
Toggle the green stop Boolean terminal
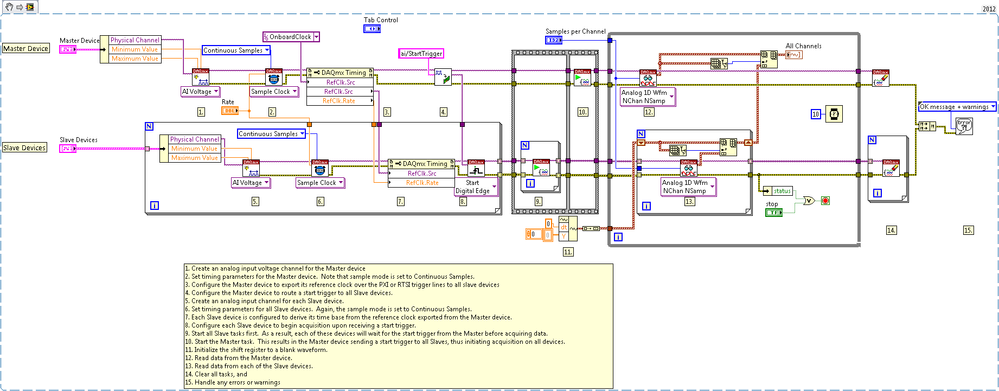774,211
